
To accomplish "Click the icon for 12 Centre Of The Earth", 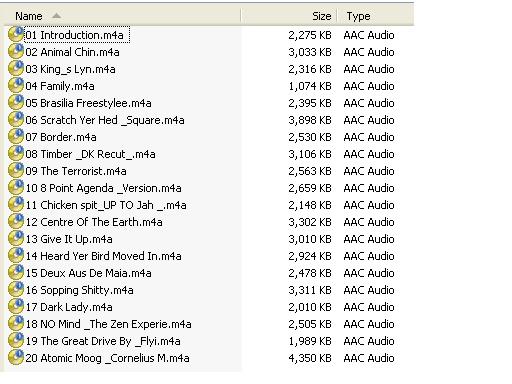I will [16, 222].
